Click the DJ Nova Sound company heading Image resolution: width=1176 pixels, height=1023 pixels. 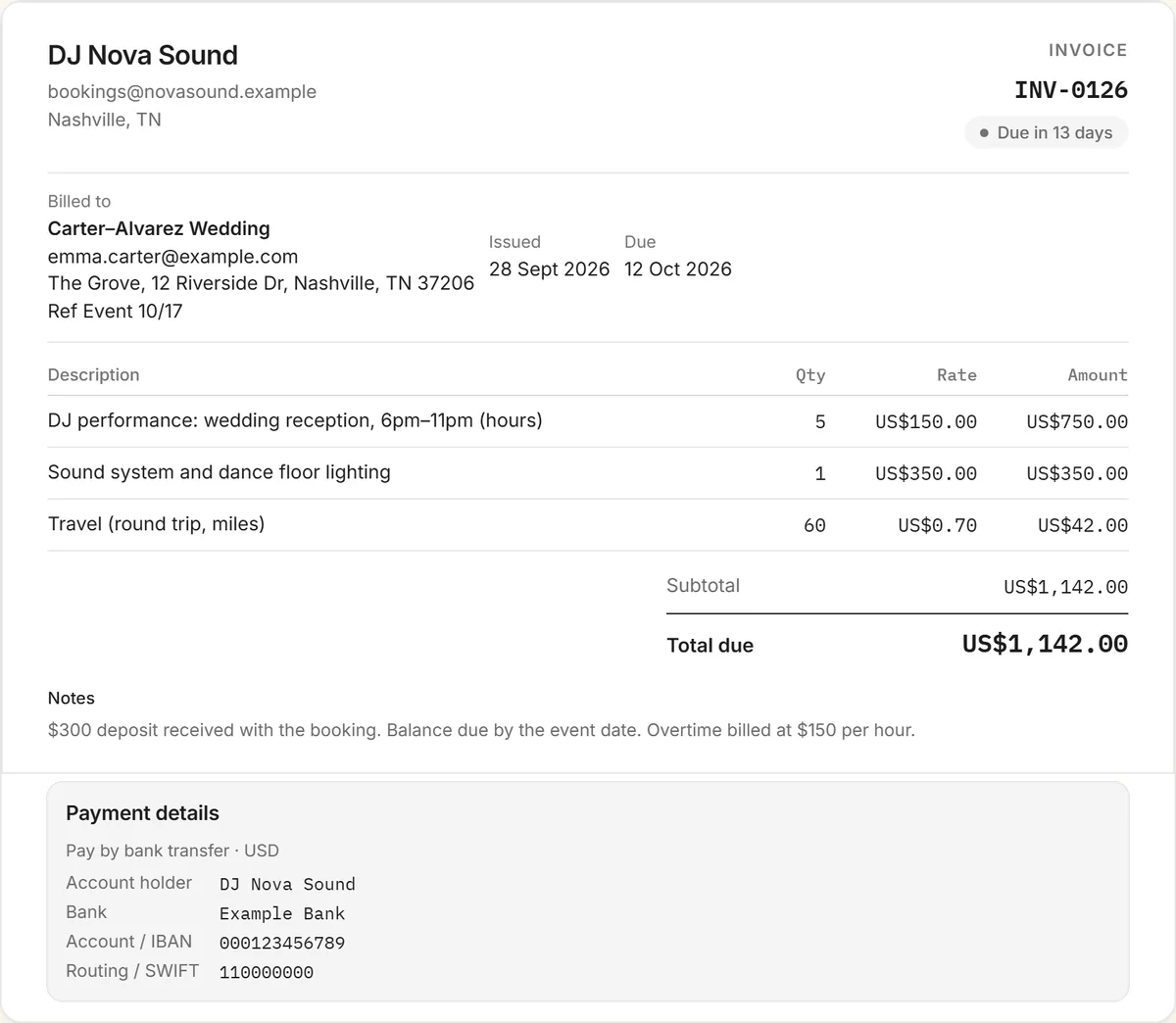143,55
